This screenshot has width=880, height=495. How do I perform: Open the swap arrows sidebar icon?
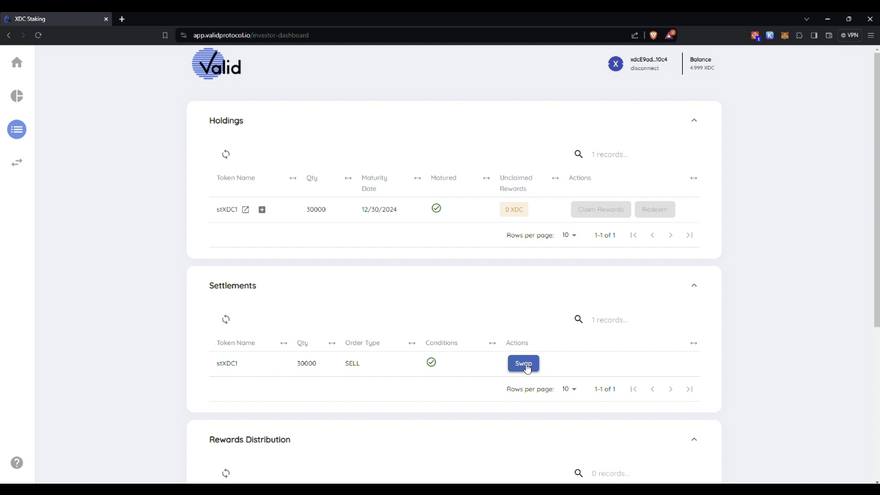[x=17, y=162]
